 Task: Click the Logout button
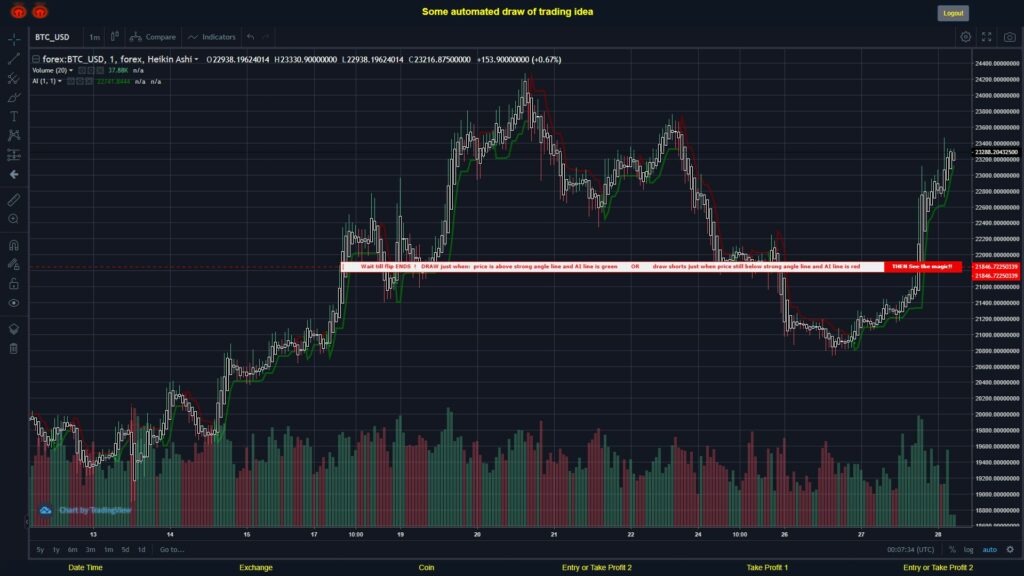[953, 13]
